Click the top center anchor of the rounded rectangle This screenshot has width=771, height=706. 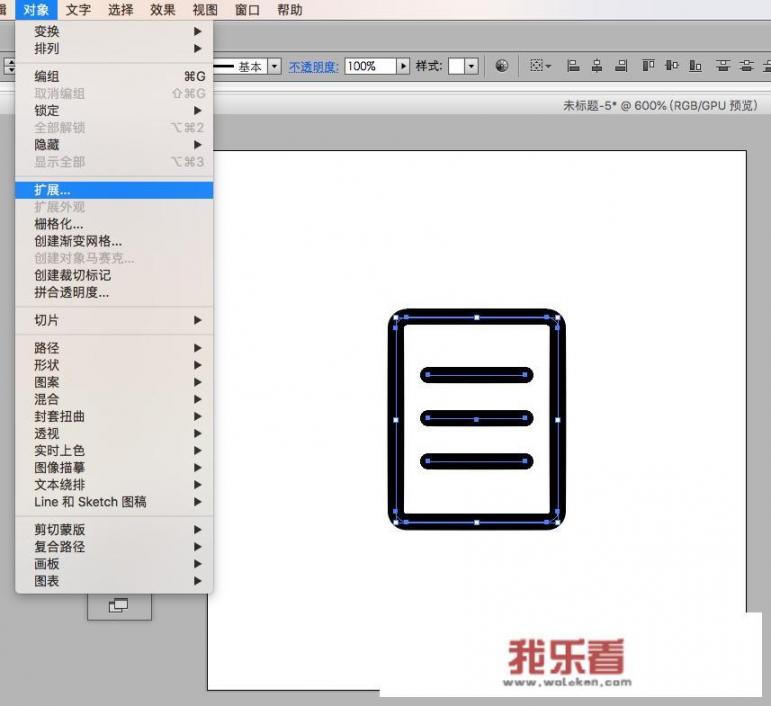476,318
